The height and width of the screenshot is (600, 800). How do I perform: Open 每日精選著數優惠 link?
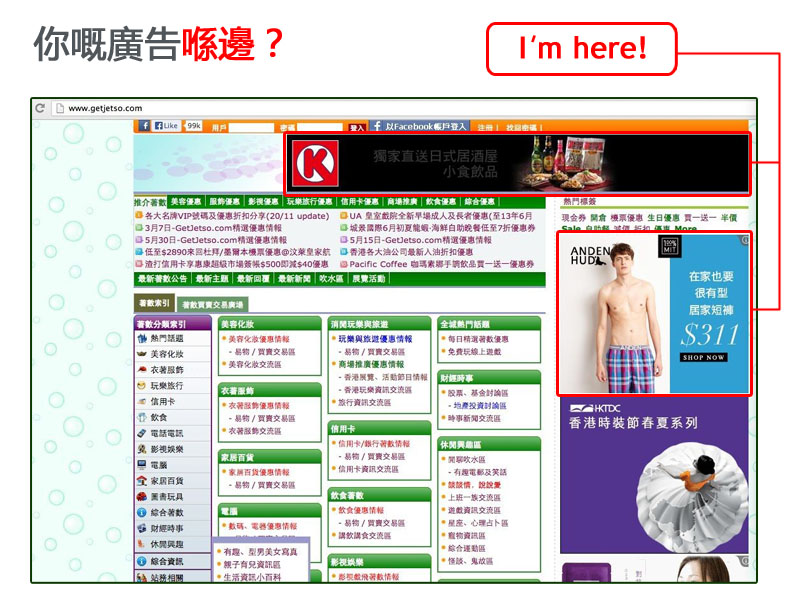478,339
